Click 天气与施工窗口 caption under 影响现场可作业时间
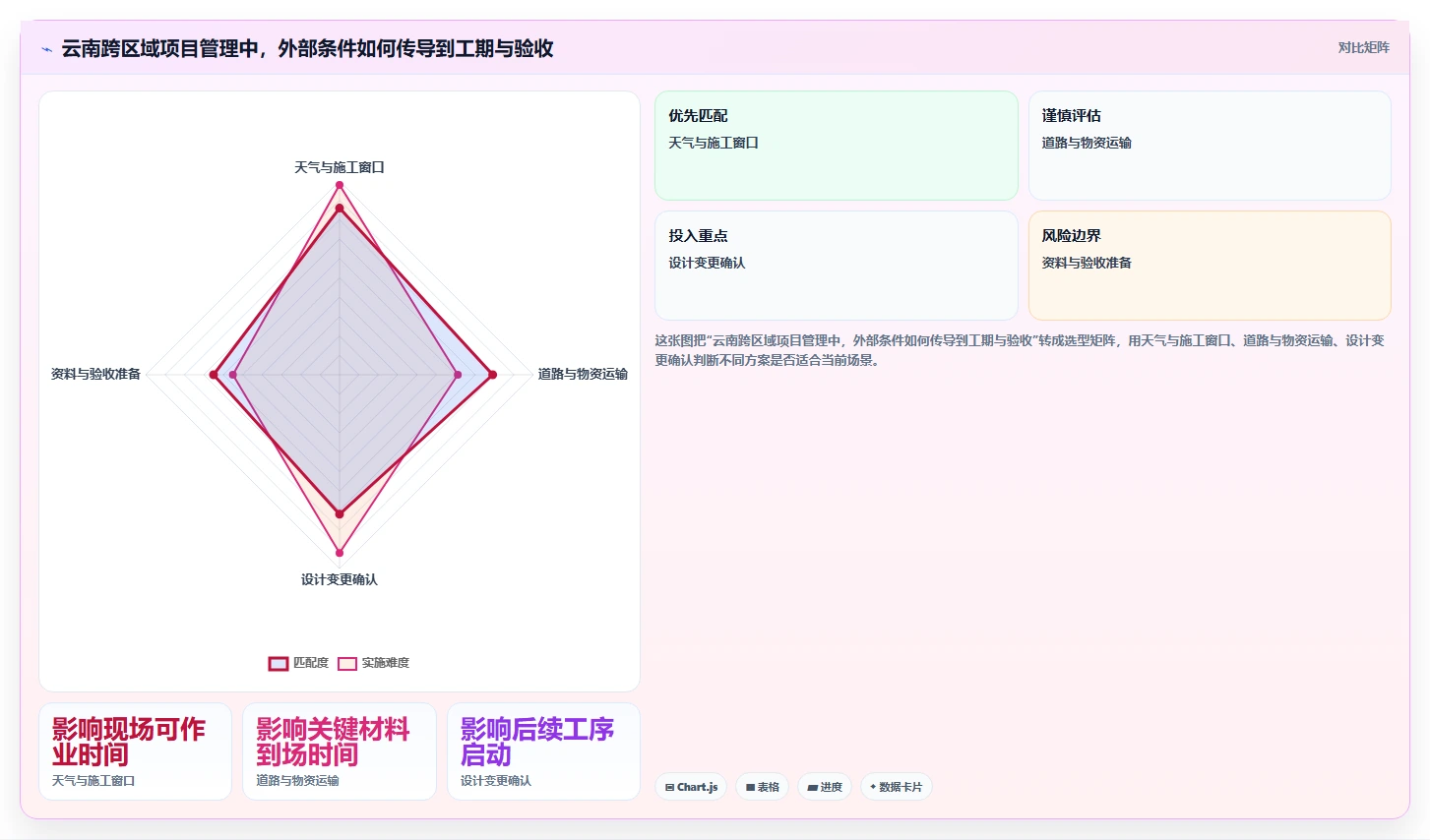The image size is (1430, 840). [93, 781]
